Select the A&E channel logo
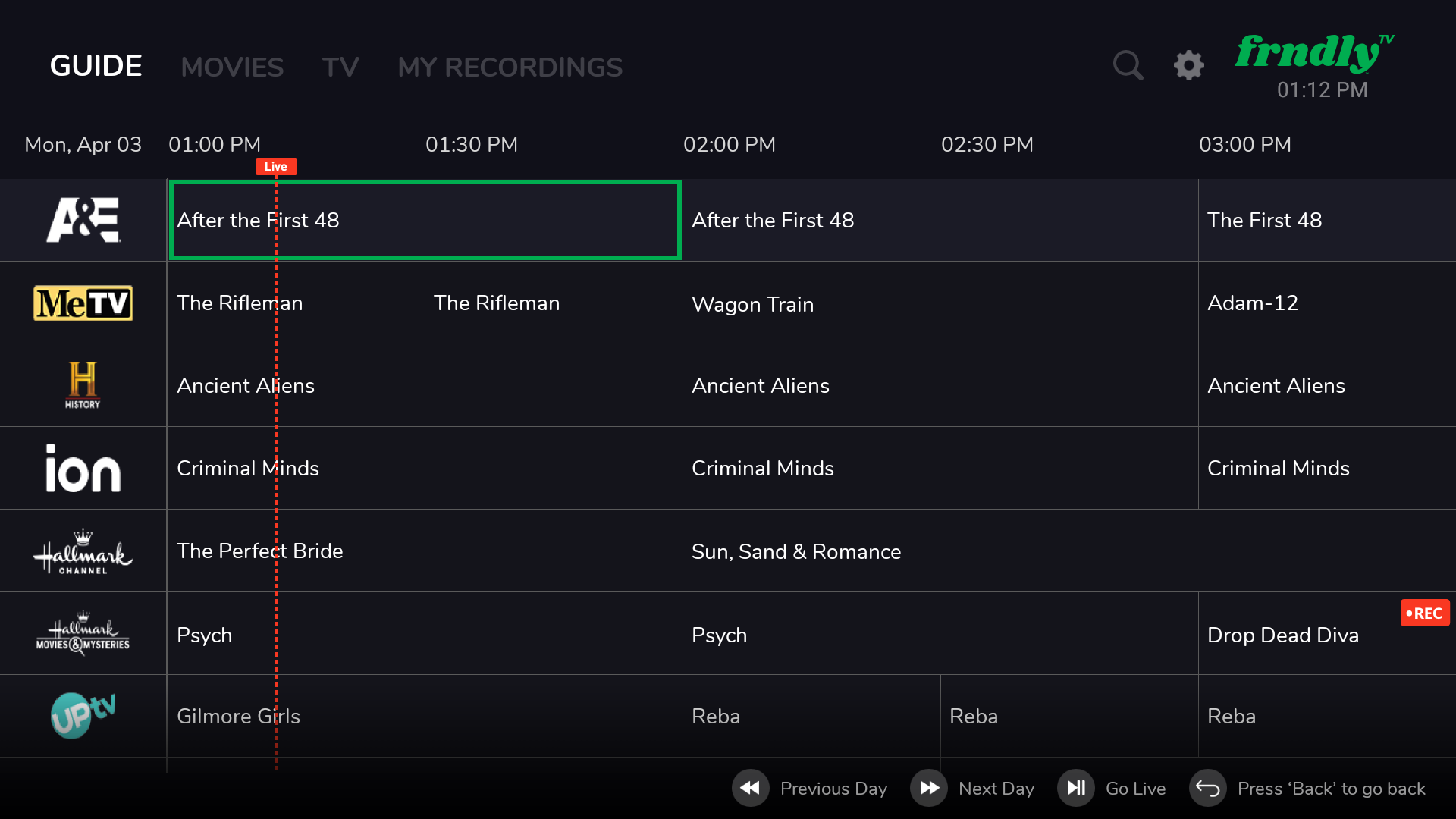The width and height of the screenshot is (1456, 819). pos(83,220)
